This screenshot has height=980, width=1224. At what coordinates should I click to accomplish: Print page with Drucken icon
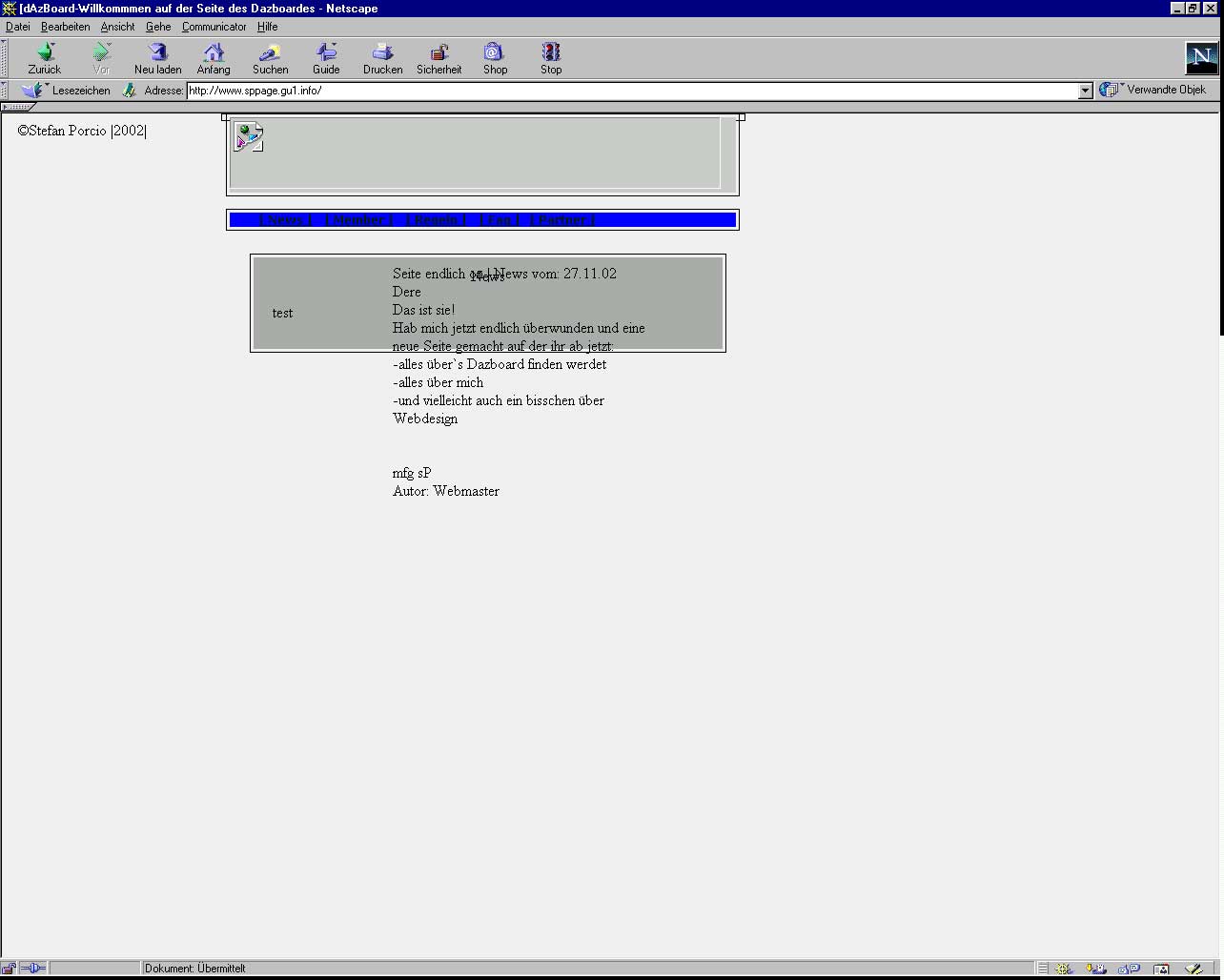tap(382, 58)
